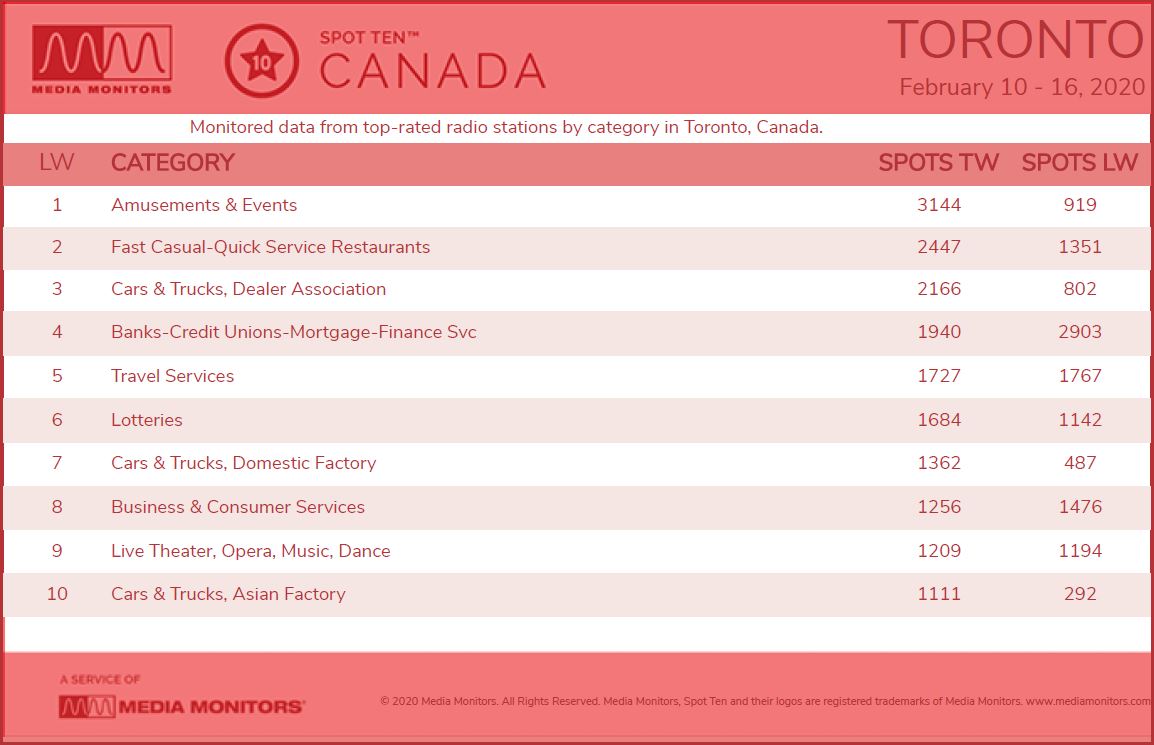This screenshot has height=745, width=1154.
Task: Click the footer Media Monitors logo
Action: pos(182,706)
